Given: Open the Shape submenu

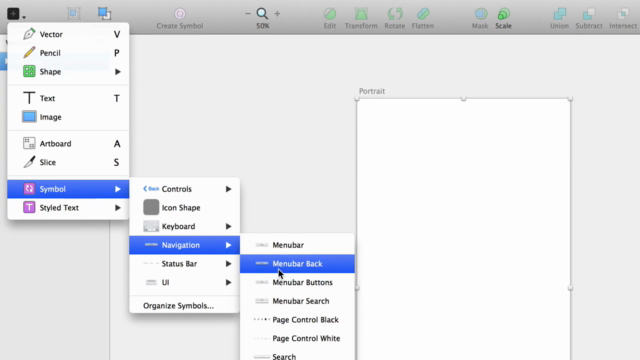Looking at the screenshot, I should [x=68, y=72].
